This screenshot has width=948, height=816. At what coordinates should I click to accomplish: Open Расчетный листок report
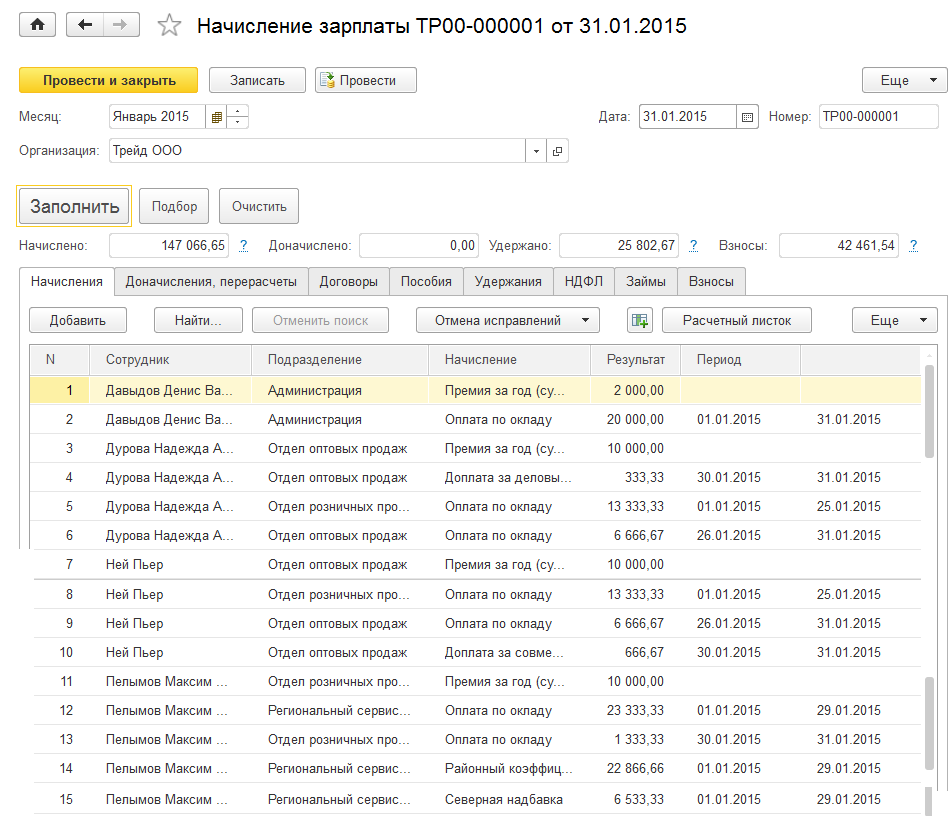click(737, 321)
